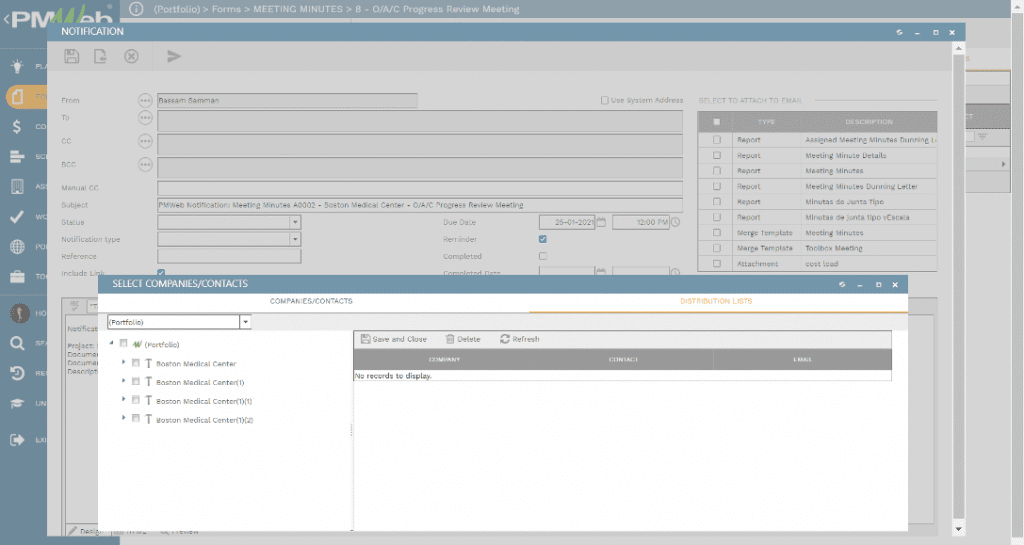The height and width of the screenshot is (545, 1024).
Task: Open the CC contact picker button
Action: click(145, 142)
